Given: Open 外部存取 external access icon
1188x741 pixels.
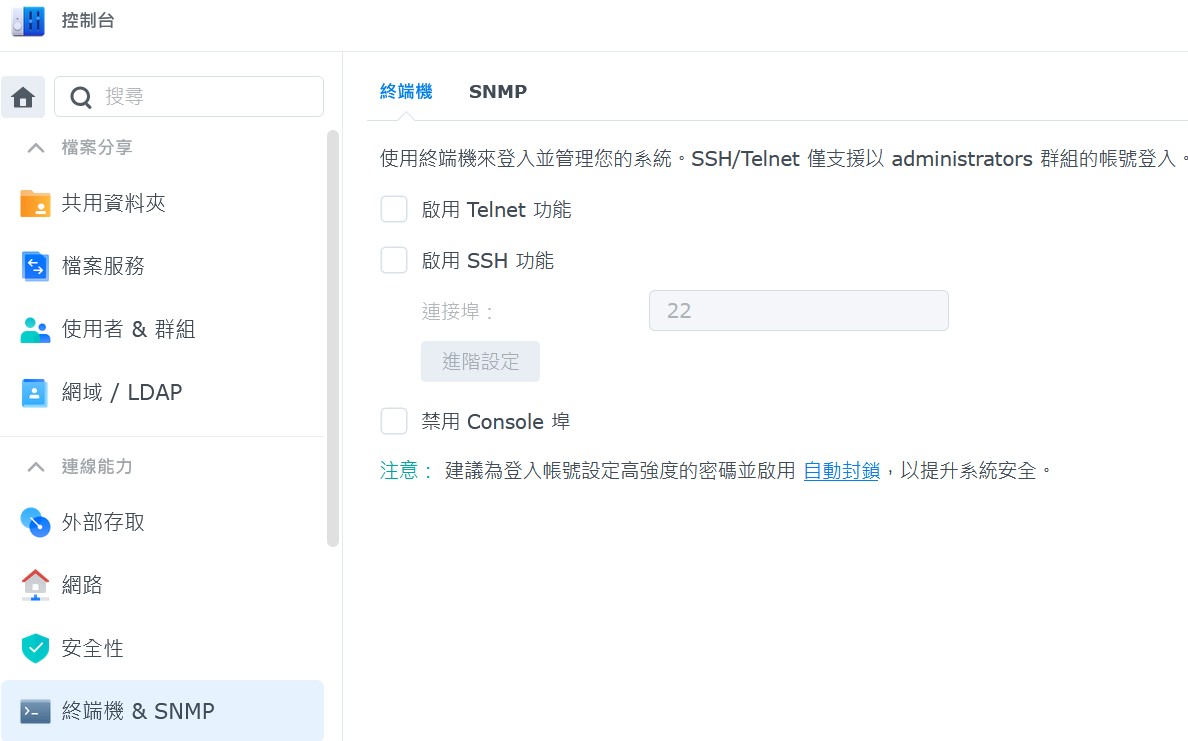Looking at the screenshot, I should pyautogui.click(x=35, y=522).
